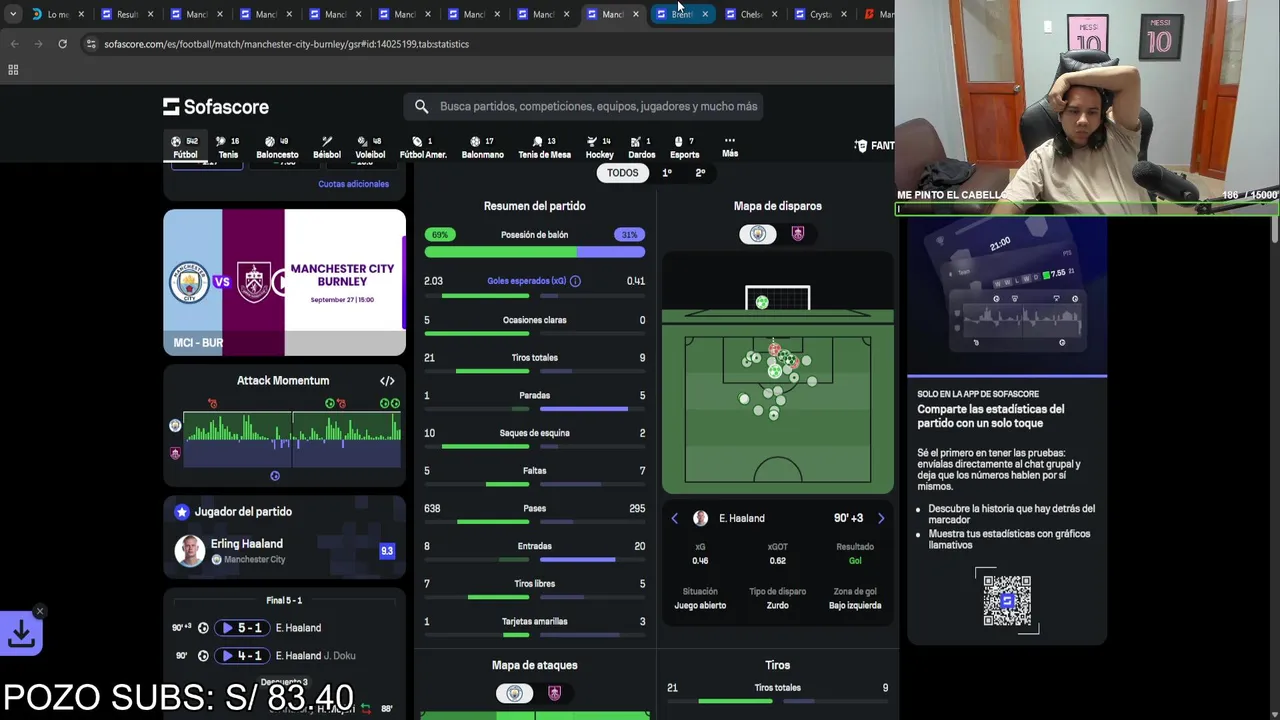Select the TODOS period filter

point(622,173)
